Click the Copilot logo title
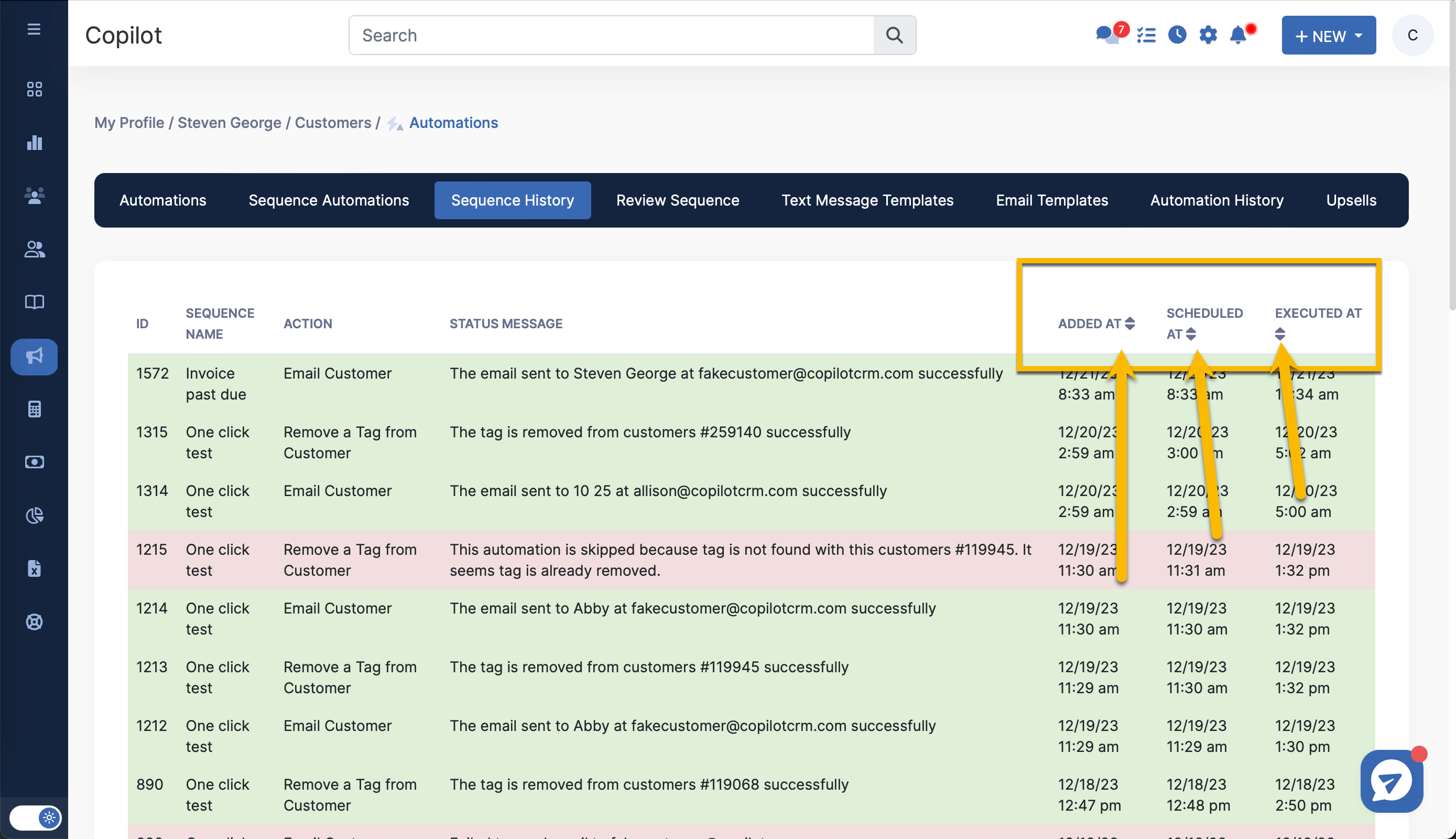Image resolution: width=1456 pixels, height=839 pixels. (123, 35)
